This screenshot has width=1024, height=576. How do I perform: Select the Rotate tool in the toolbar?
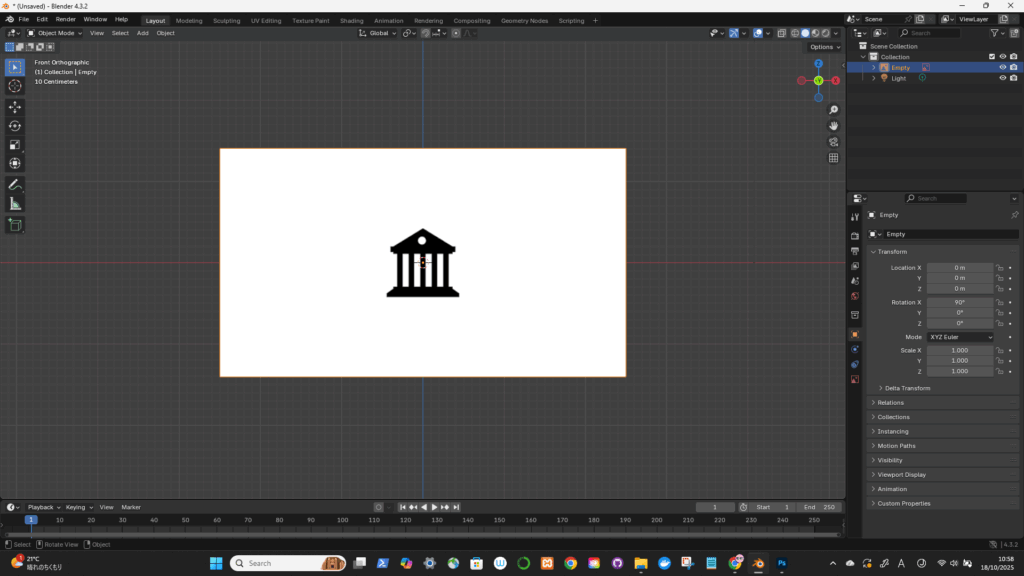click(x=15, y=125)
